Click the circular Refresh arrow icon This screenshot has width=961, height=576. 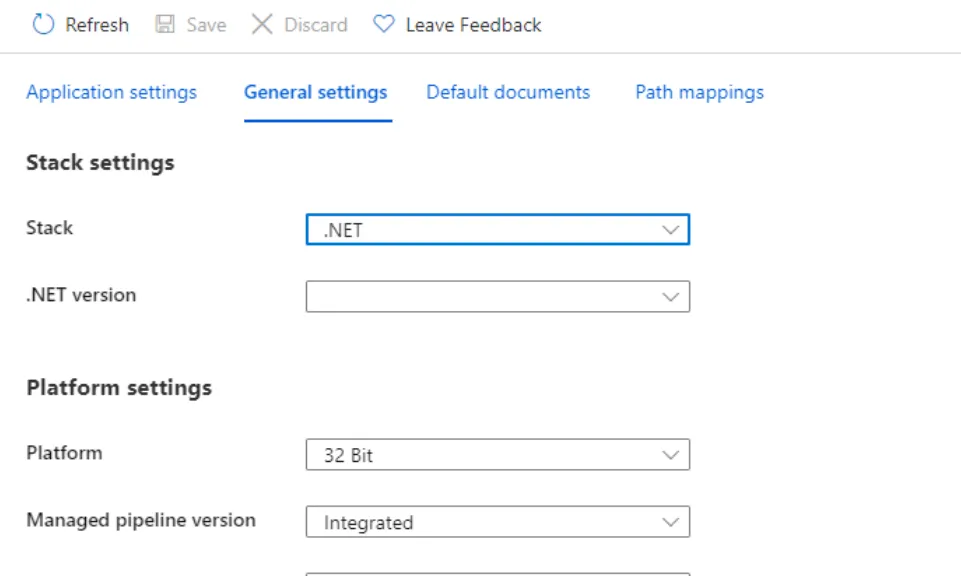(43, 25)
